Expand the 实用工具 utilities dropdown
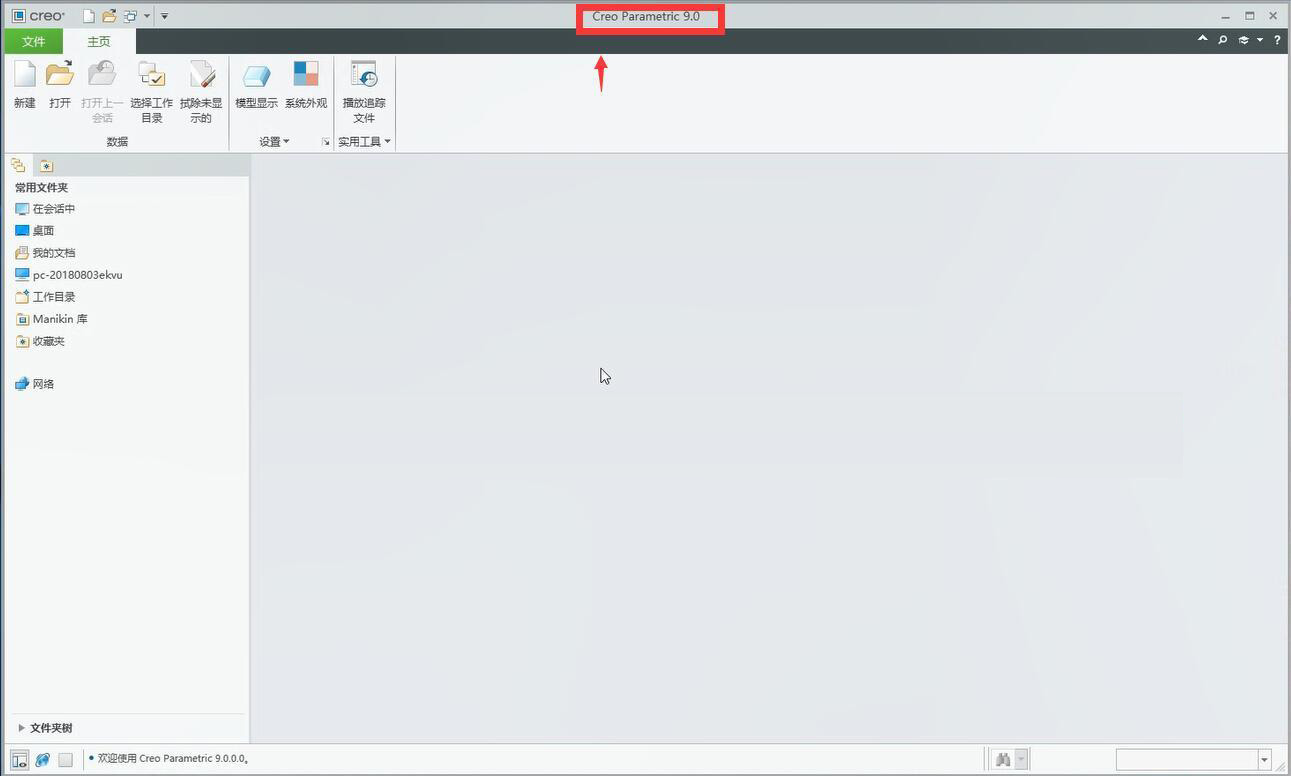Screen dimensions: 1291x776 click(364, 142)
